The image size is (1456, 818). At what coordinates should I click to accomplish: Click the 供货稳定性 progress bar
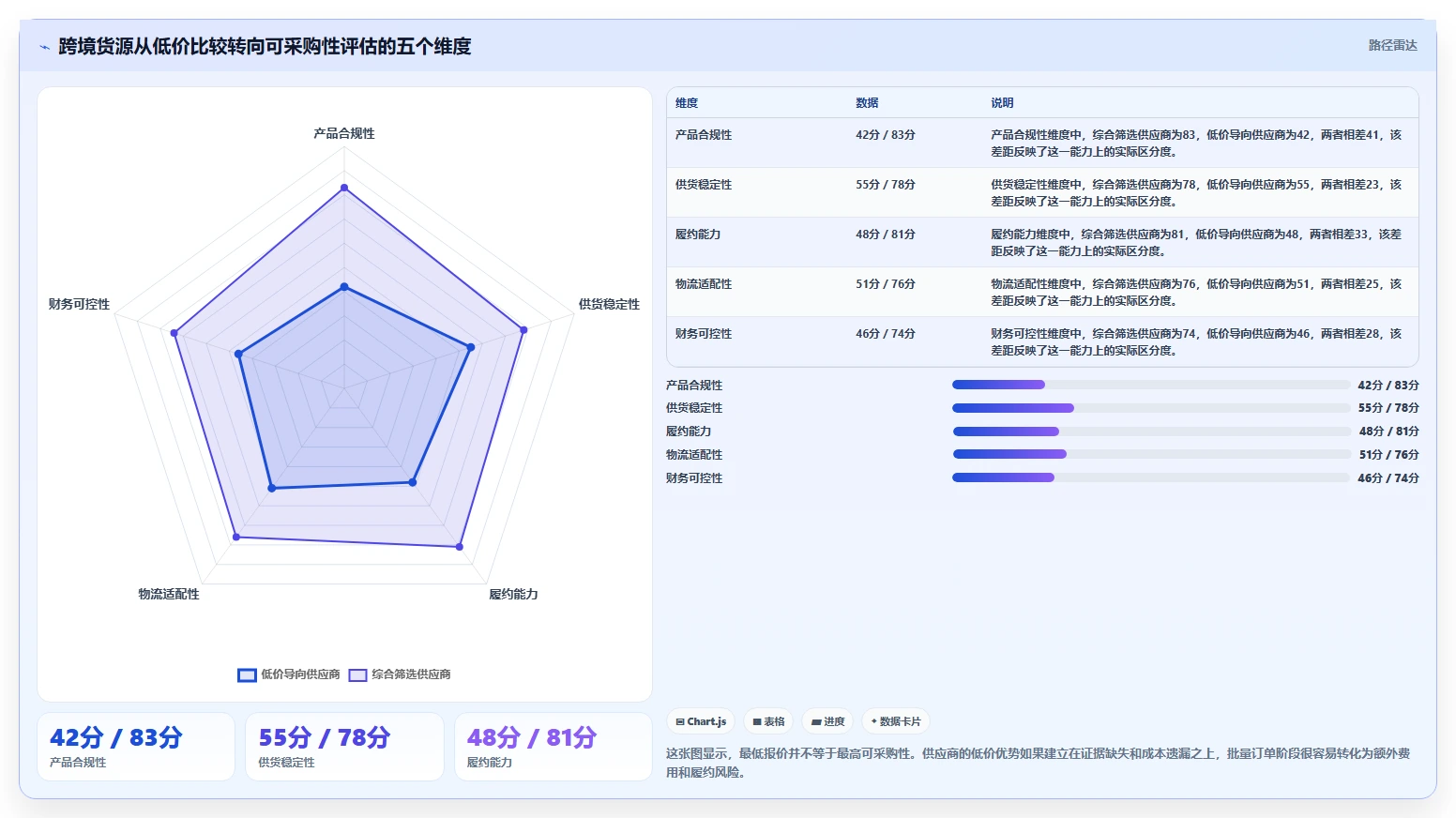(x=1151, y=408)
